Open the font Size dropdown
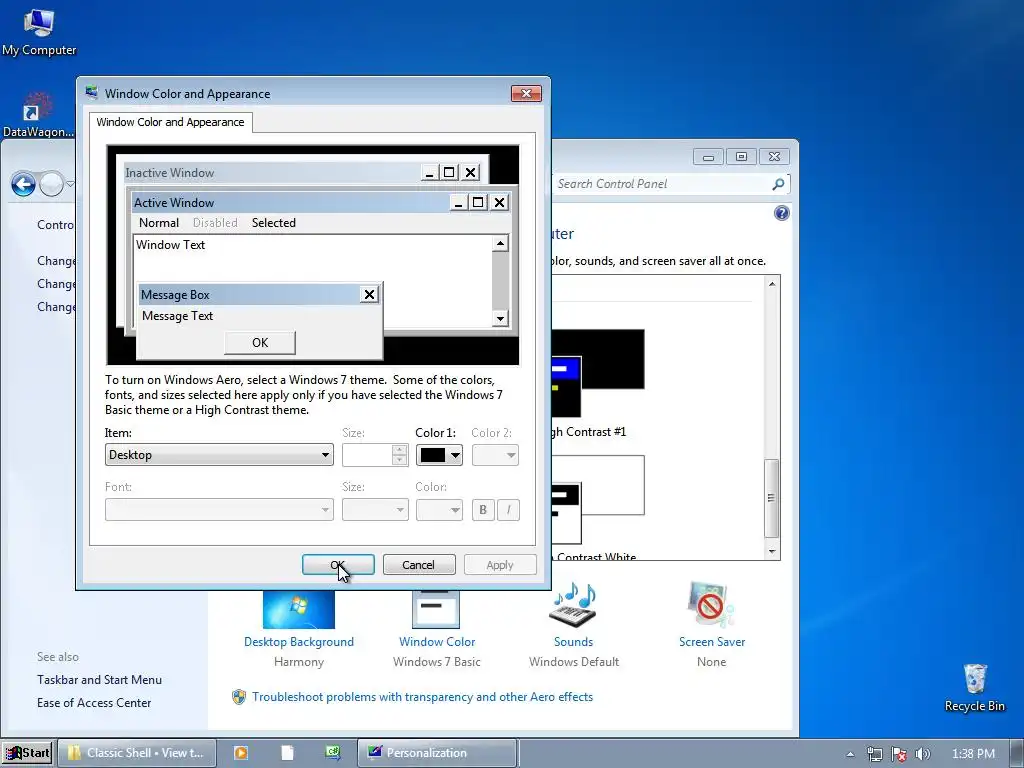Screen dimensions: 1024x768 [375, 509]
